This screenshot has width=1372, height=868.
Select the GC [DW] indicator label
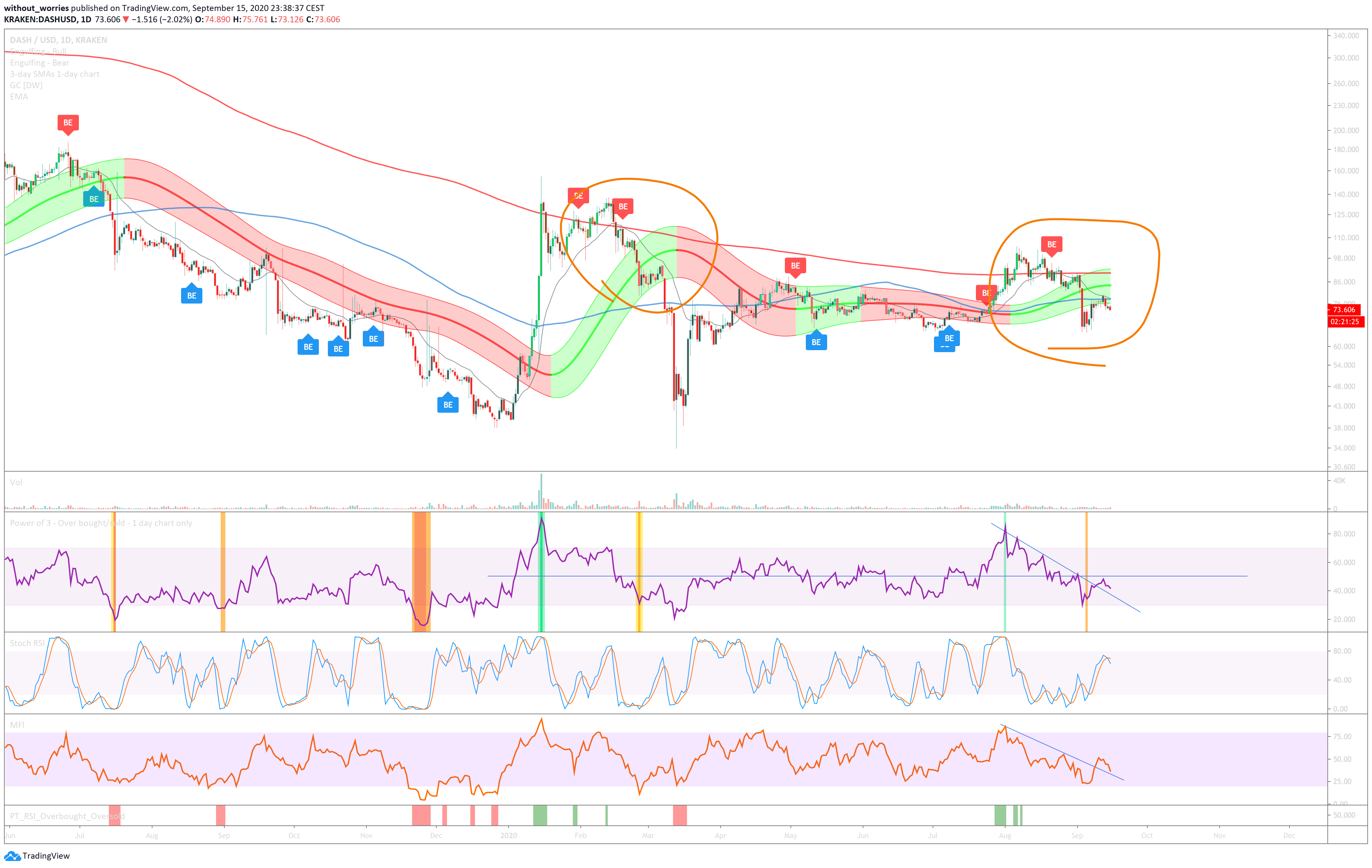click(26, 86)
